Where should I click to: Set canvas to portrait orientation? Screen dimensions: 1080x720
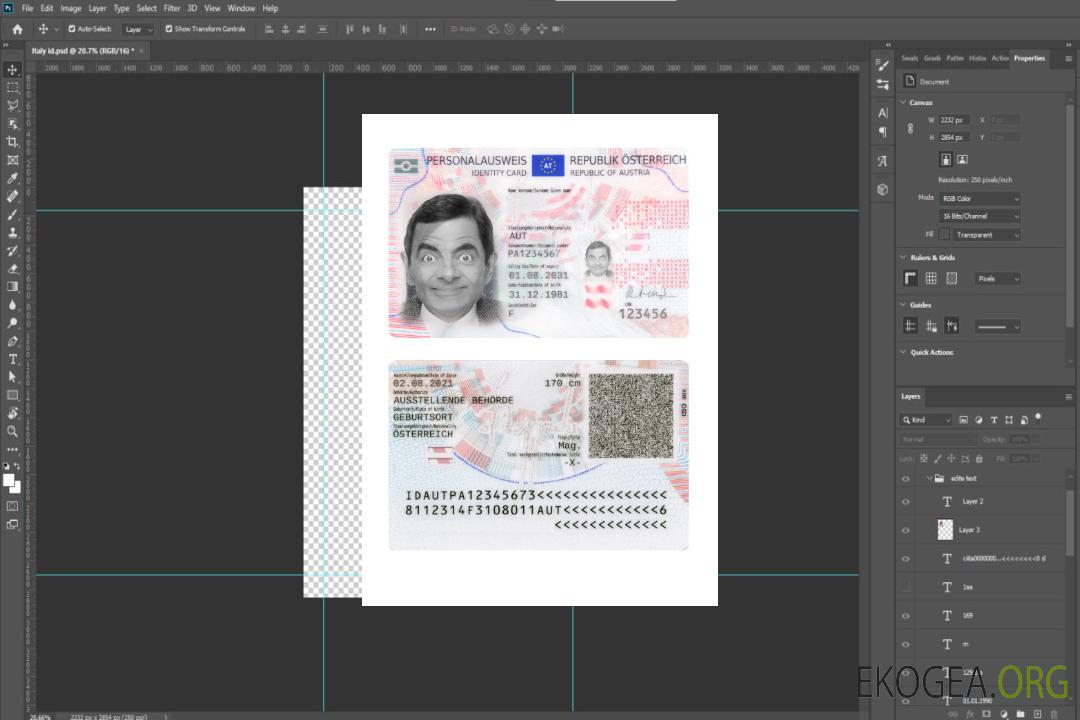[x=946, y=160]
